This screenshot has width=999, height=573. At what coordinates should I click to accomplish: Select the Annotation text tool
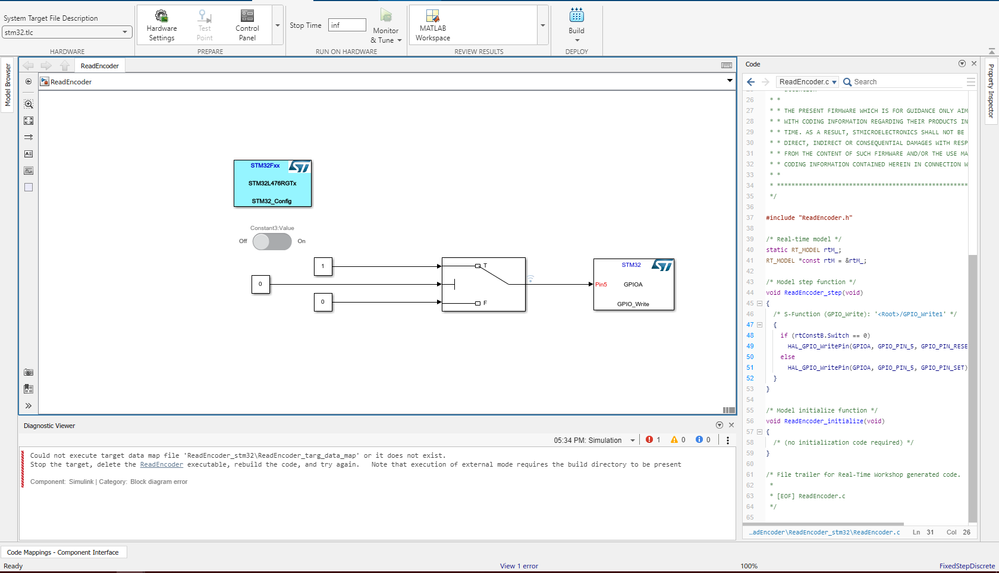point(29,154)
